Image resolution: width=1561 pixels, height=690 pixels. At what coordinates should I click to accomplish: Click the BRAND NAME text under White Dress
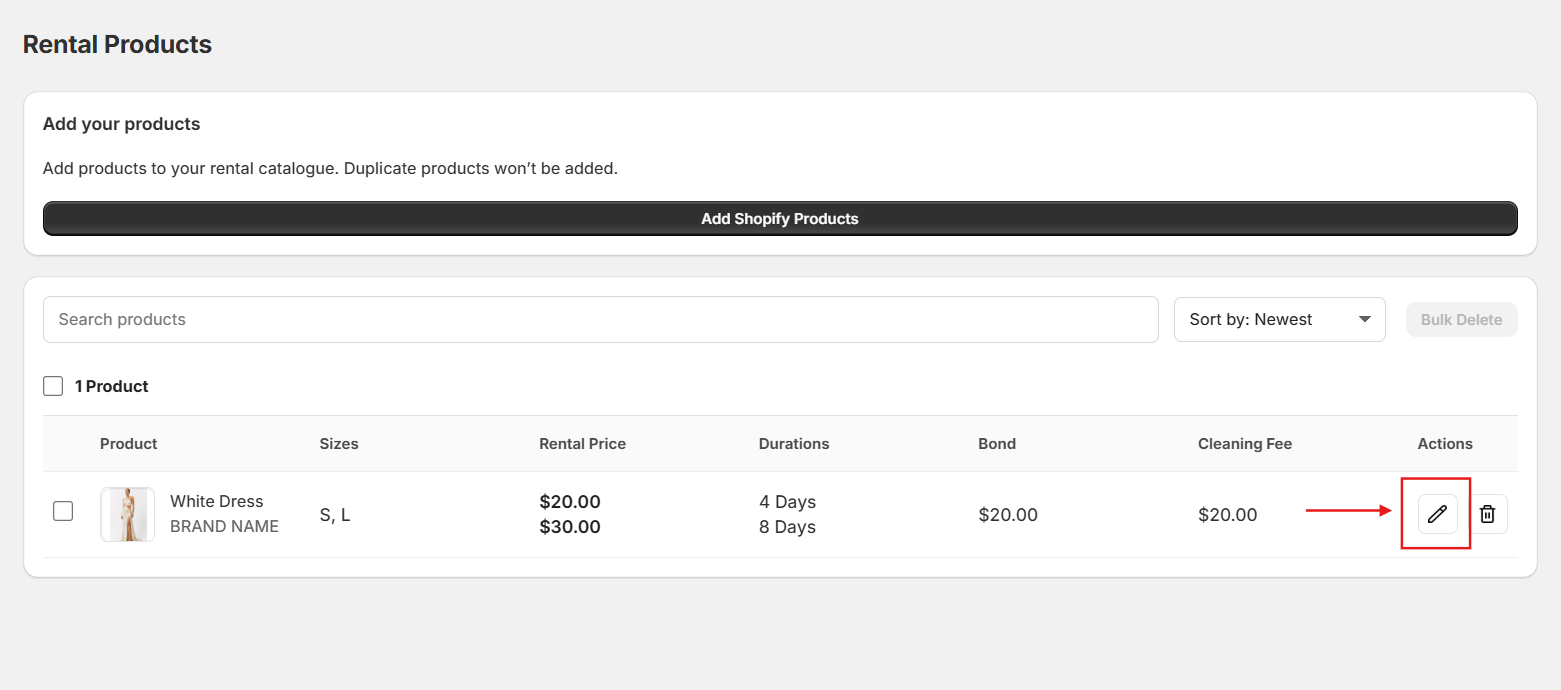[224, 526]
